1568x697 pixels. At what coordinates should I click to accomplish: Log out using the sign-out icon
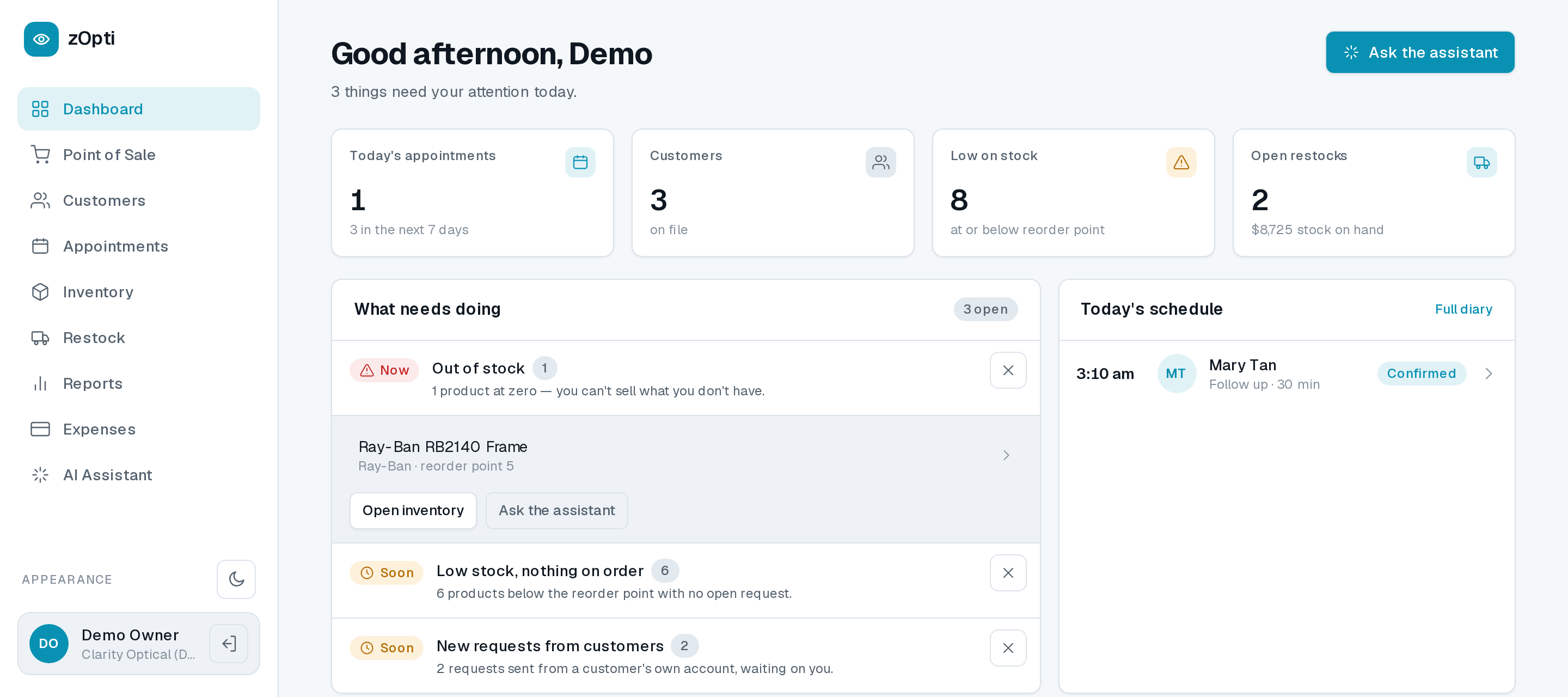[x=229, y=644]
